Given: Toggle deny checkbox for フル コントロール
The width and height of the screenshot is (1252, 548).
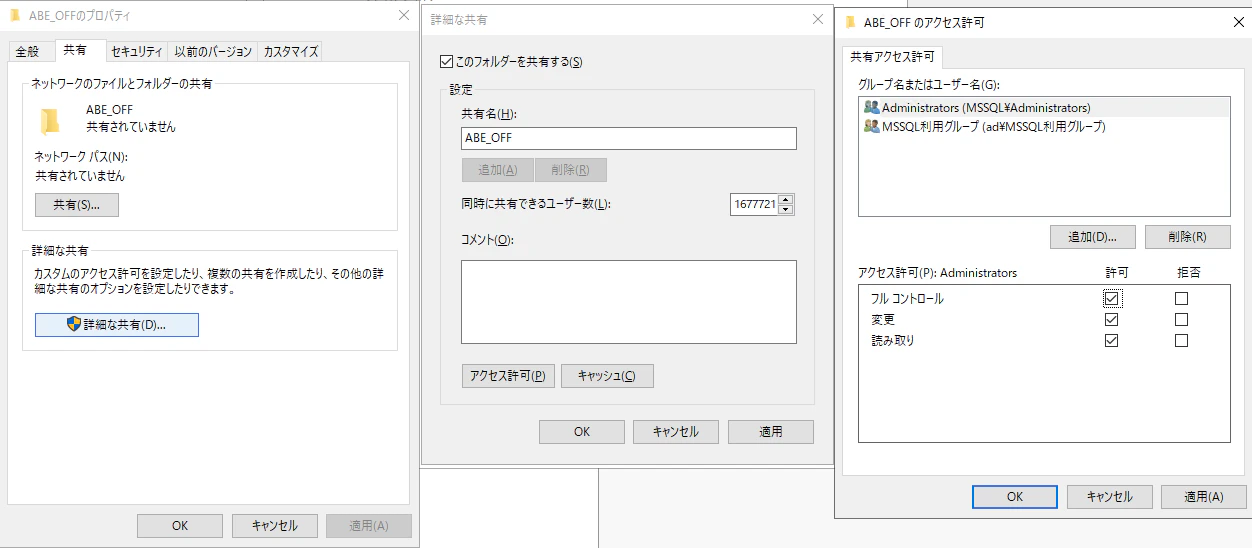Looking at the screenshot, I should (1182, 298).
